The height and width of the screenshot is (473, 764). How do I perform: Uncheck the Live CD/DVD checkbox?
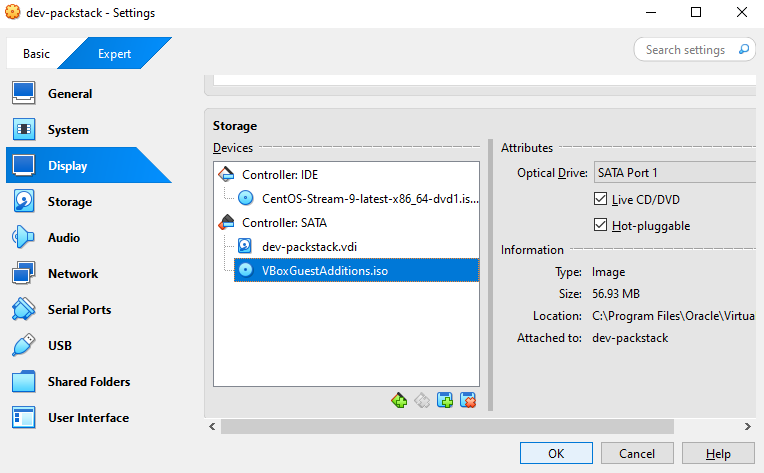pos(601,200)
